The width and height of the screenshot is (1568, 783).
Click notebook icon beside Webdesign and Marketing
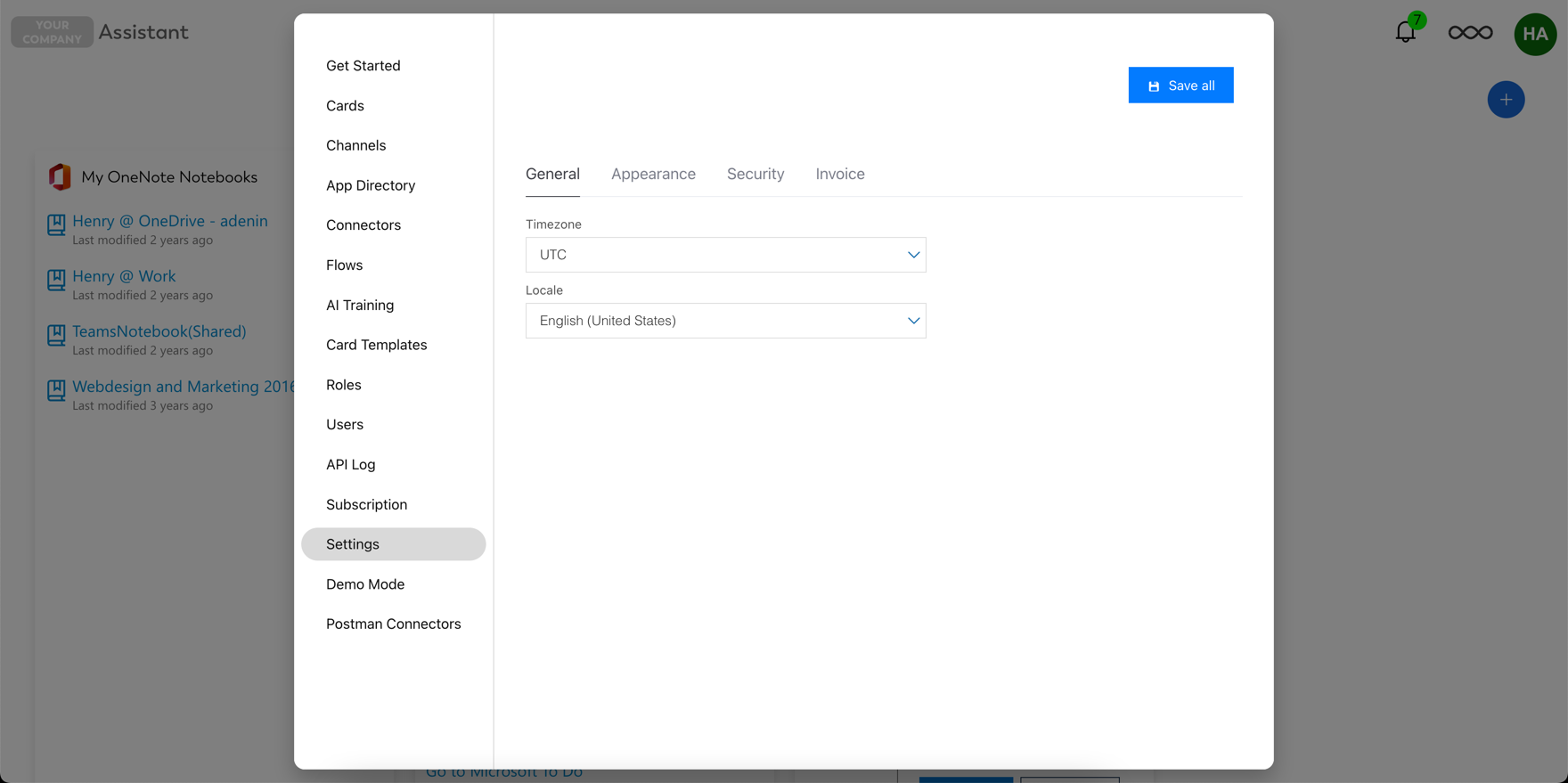point(56,390)
